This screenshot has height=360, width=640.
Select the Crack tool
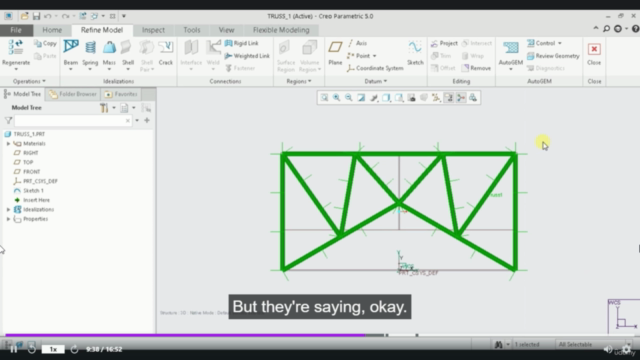166,53
